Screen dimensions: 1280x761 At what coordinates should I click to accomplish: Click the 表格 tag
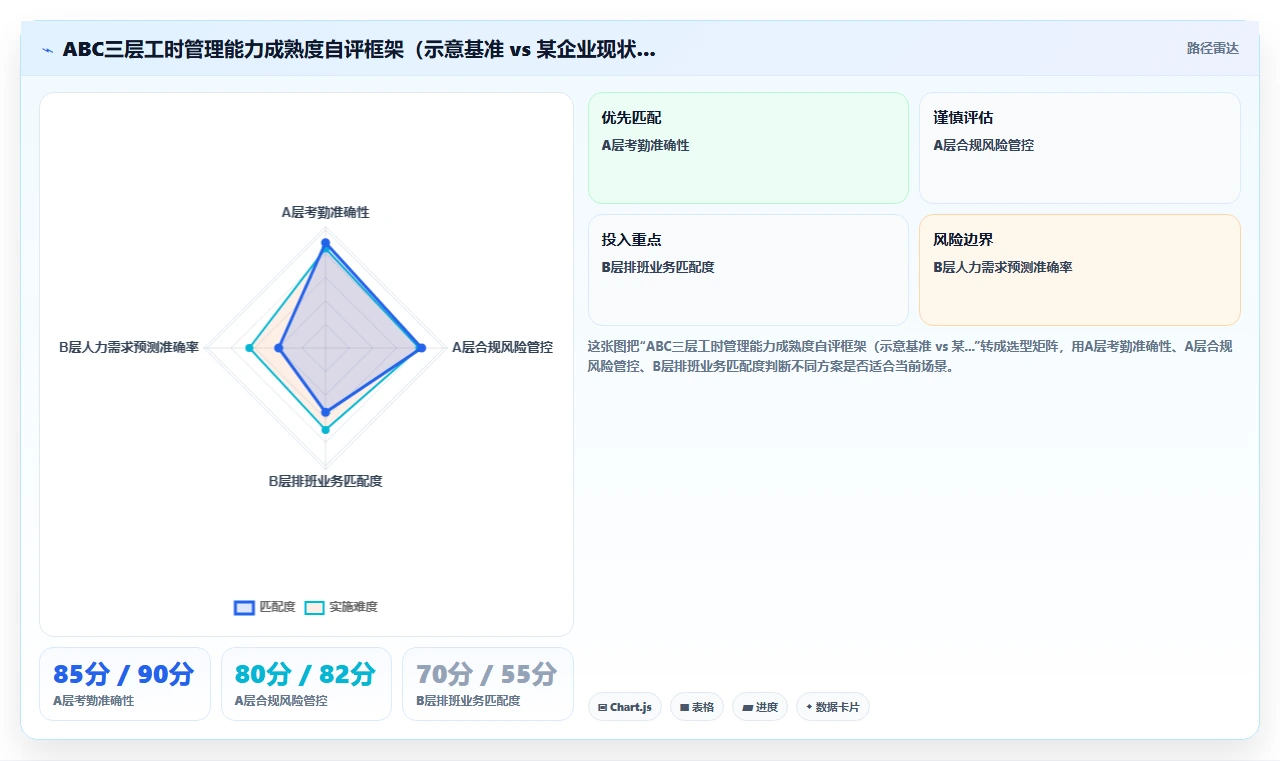[697, 707]
